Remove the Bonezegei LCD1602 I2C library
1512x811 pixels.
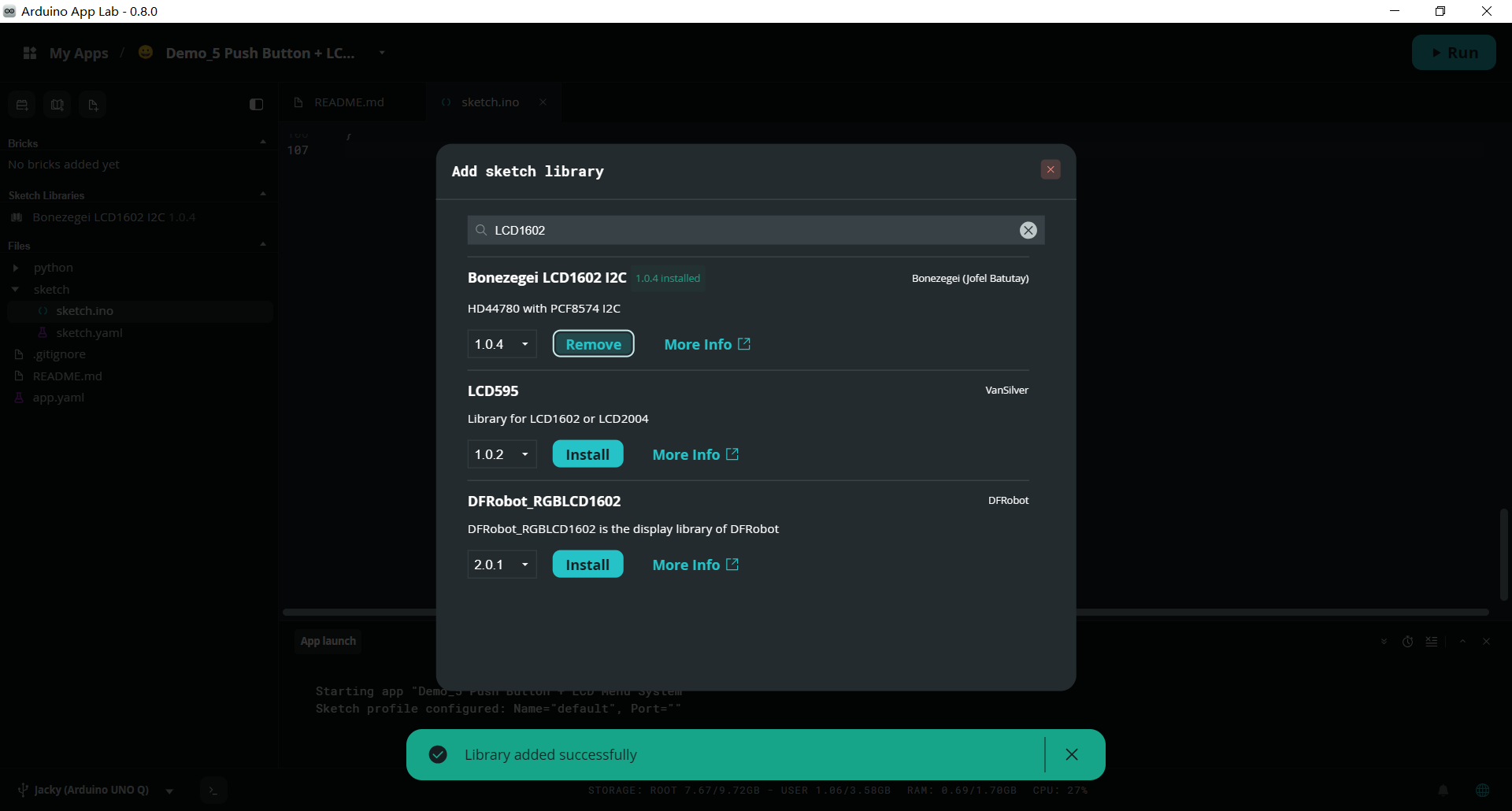coord(593,344)
